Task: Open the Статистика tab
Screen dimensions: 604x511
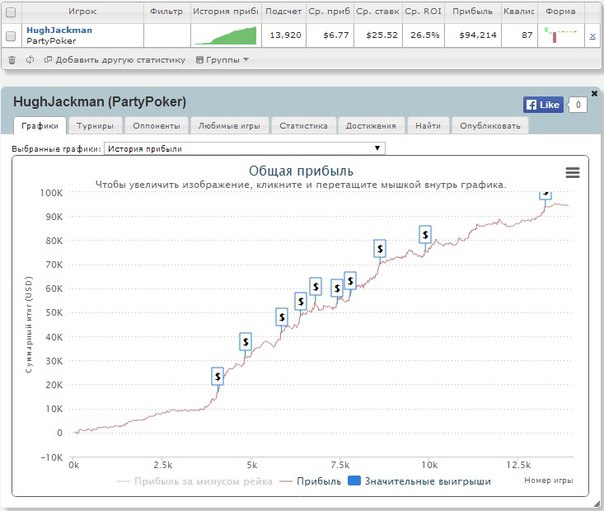Action: pyautogui.click(x=304, y=126)
